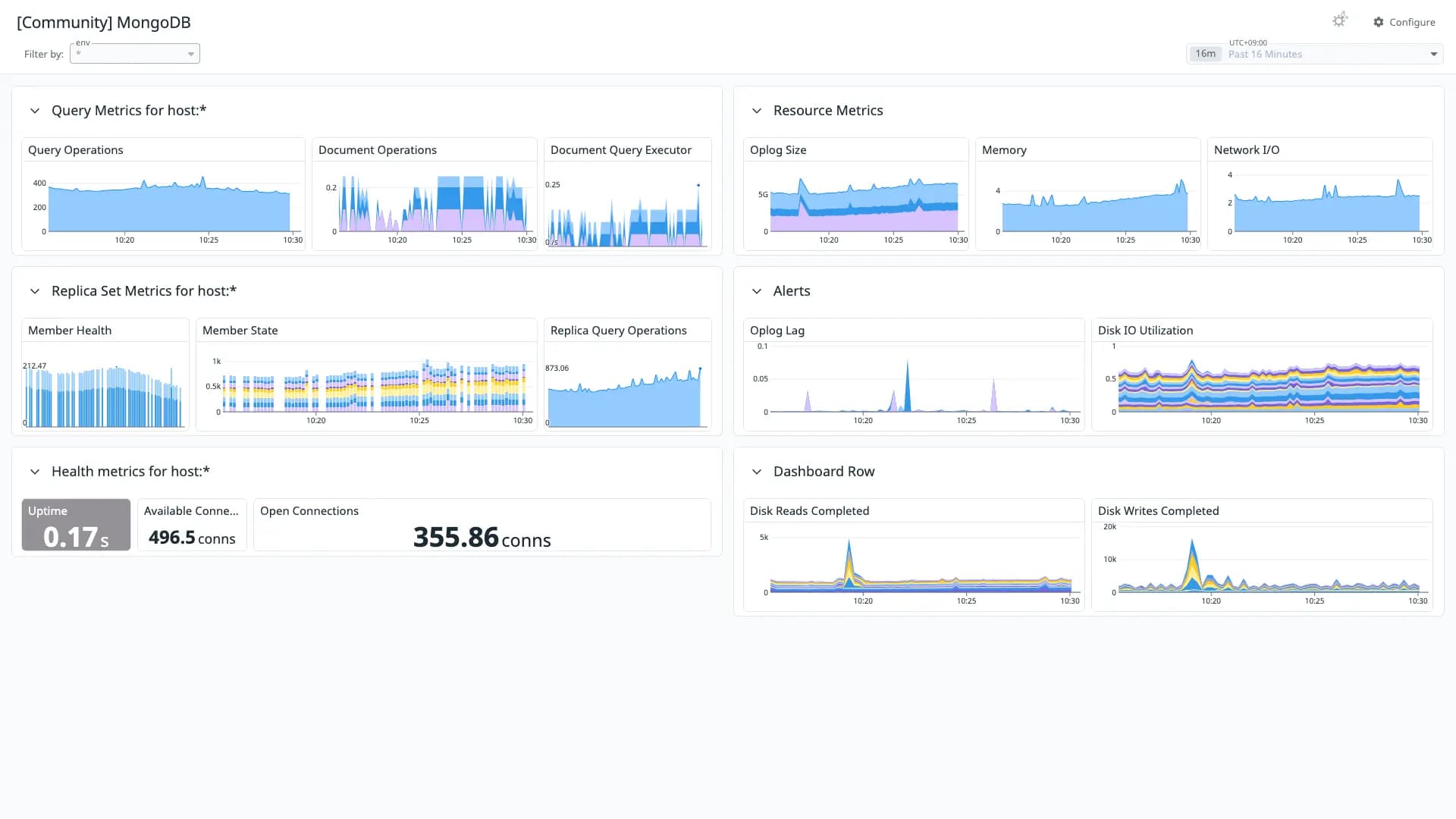Click the 16m time badge

tap(1205, 54)
